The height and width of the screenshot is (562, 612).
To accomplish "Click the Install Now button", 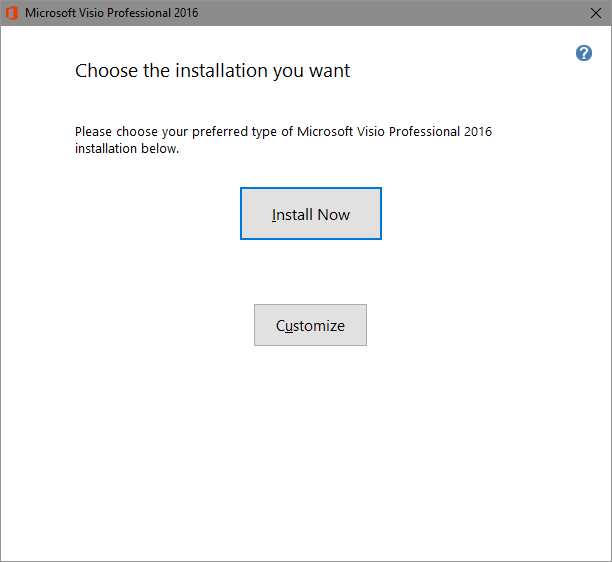I will tap(311, 213).
